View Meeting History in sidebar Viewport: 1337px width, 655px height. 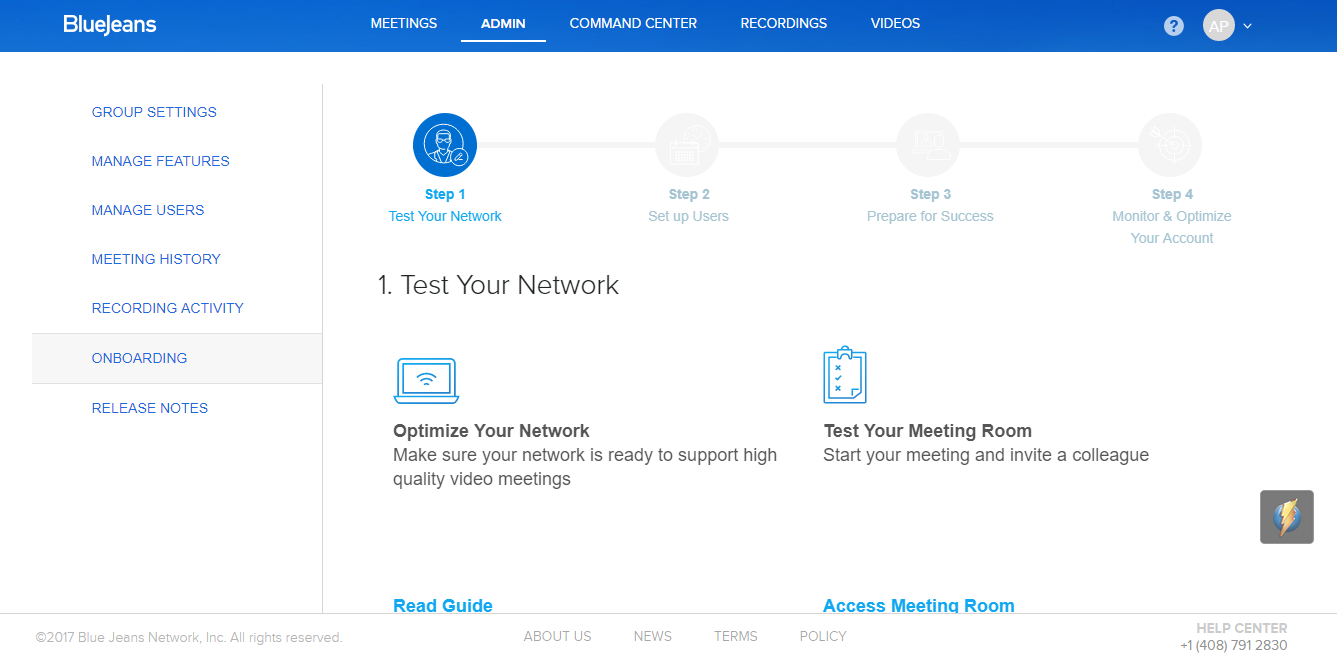pos(156,259)
